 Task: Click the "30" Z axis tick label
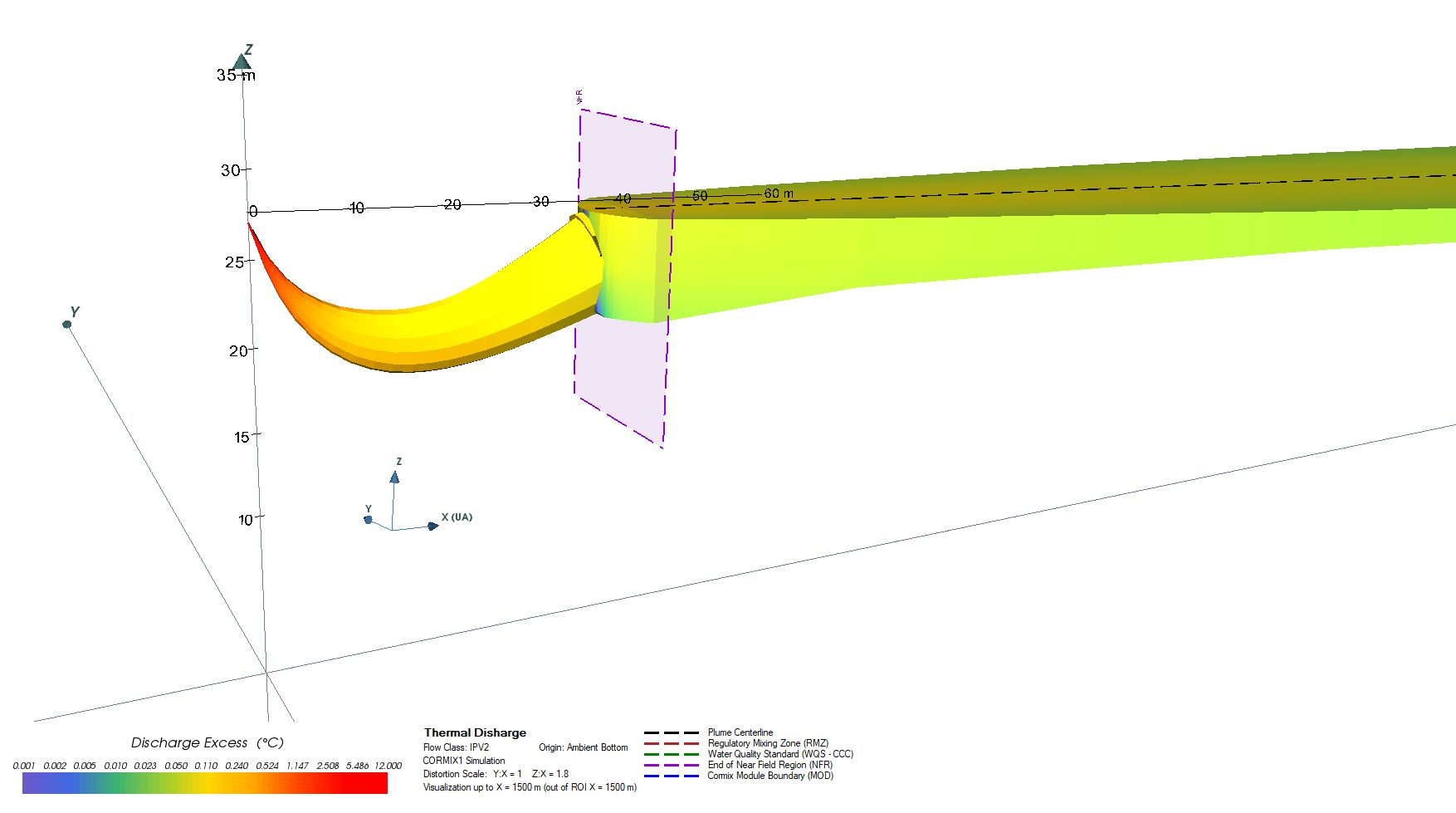point(230,170)
